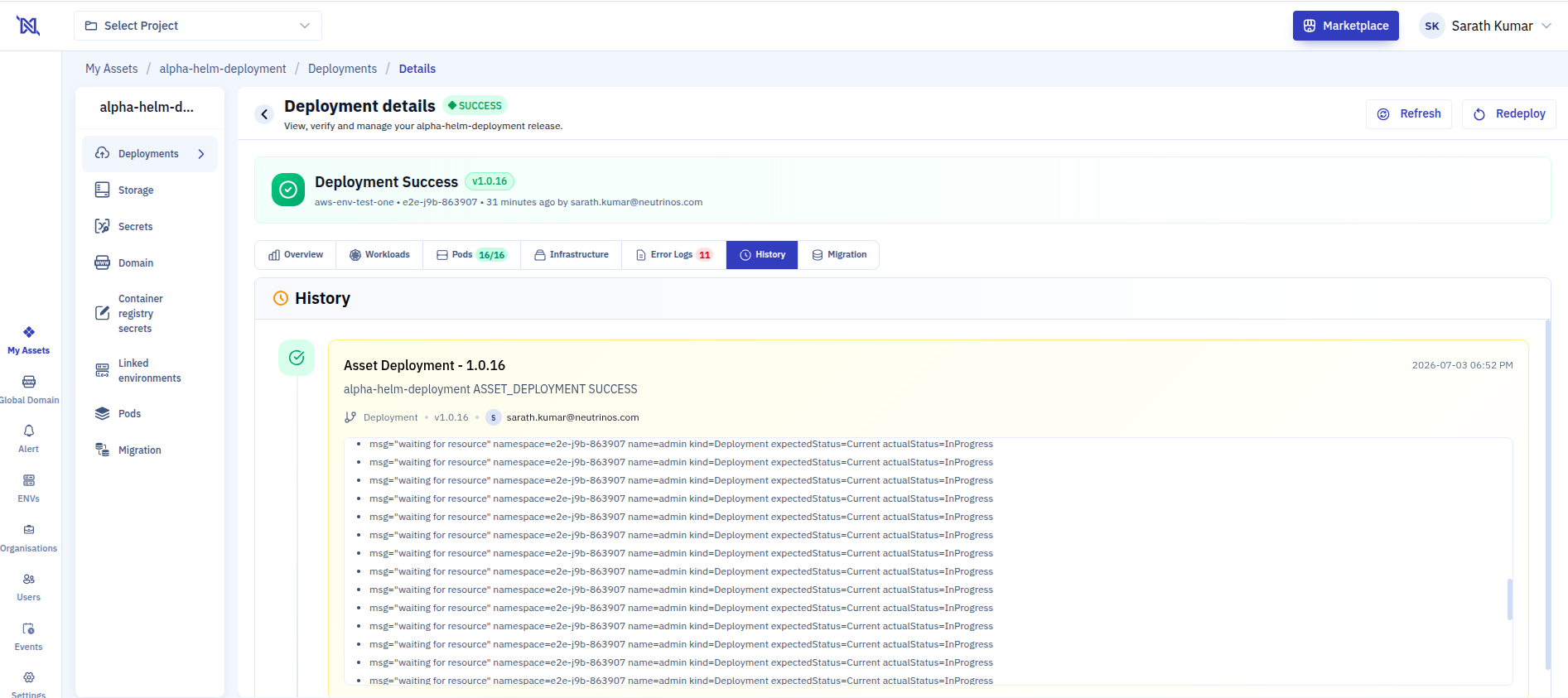
Task: Open Users in the left rail
Action: click(x=29, y=587)
